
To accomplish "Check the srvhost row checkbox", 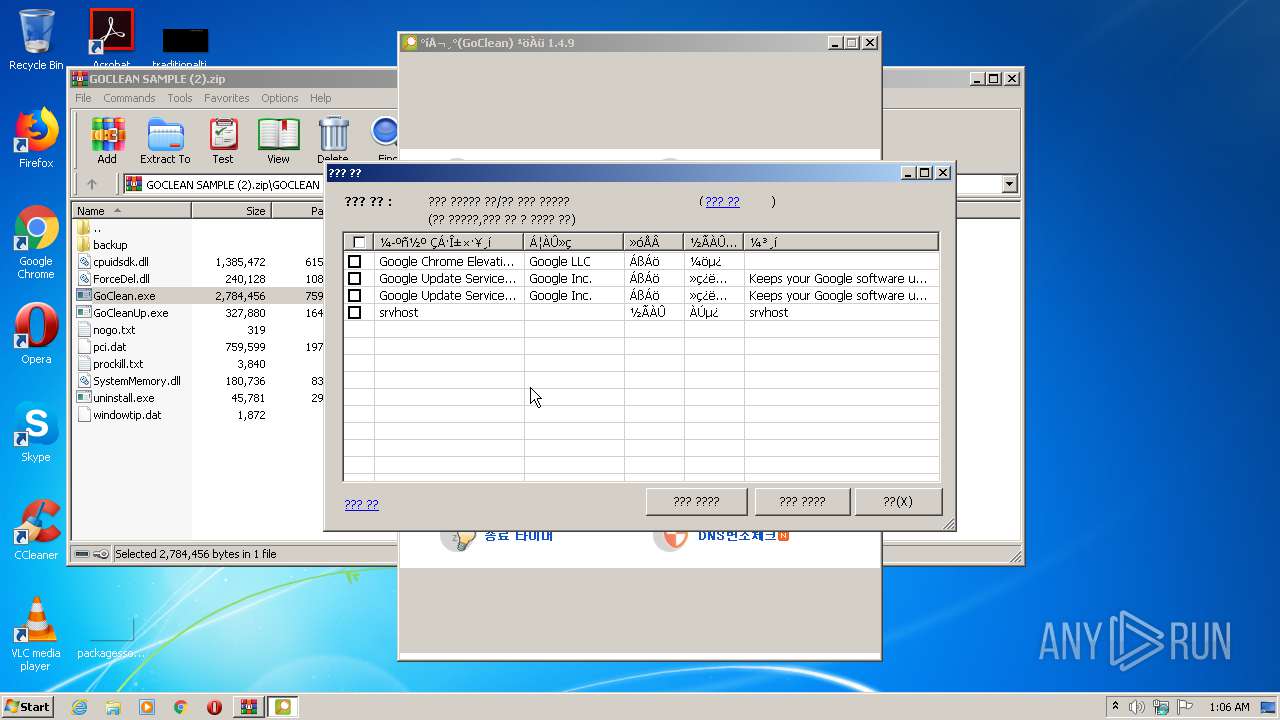I will 354,313.
